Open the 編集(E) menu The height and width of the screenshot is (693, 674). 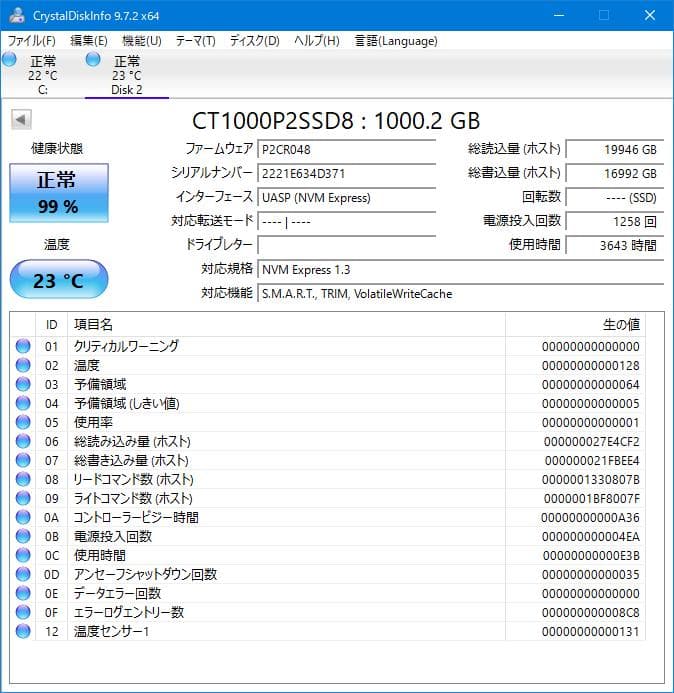pyautogui.click(x=89, y=41)
